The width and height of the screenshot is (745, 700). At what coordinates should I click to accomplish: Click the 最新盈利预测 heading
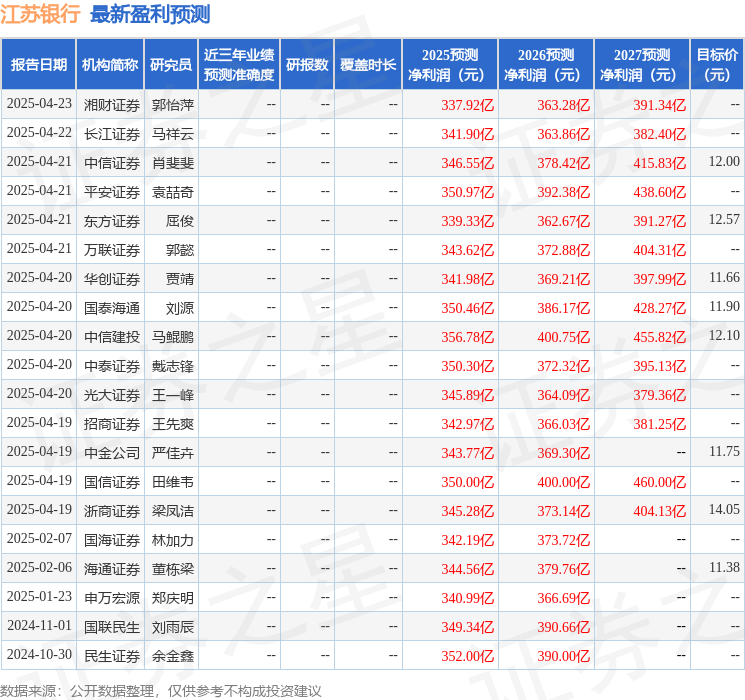pyautogui.click(x=150, y=14)
